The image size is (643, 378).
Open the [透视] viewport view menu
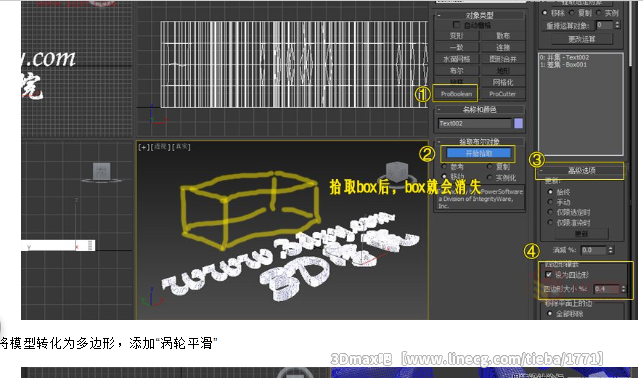point(160,147)
